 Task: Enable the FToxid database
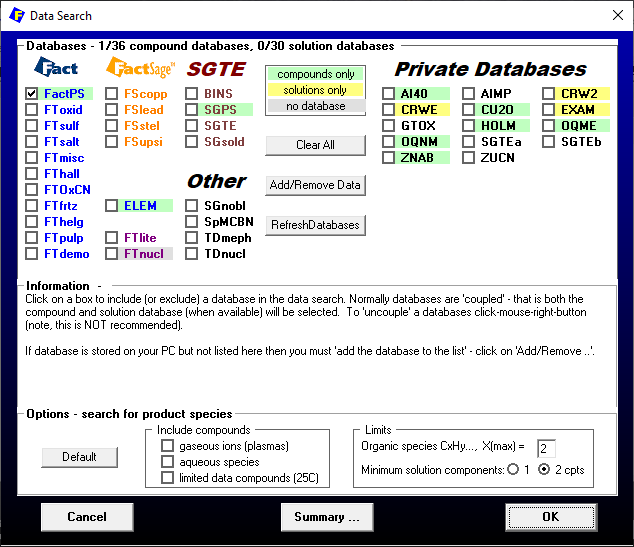click(x=32, y=110)
